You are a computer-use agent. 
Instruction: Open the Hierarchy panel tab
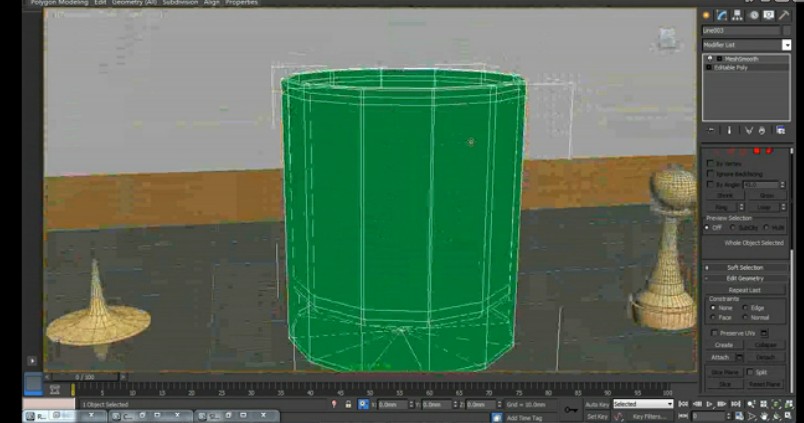click(737, 15)
